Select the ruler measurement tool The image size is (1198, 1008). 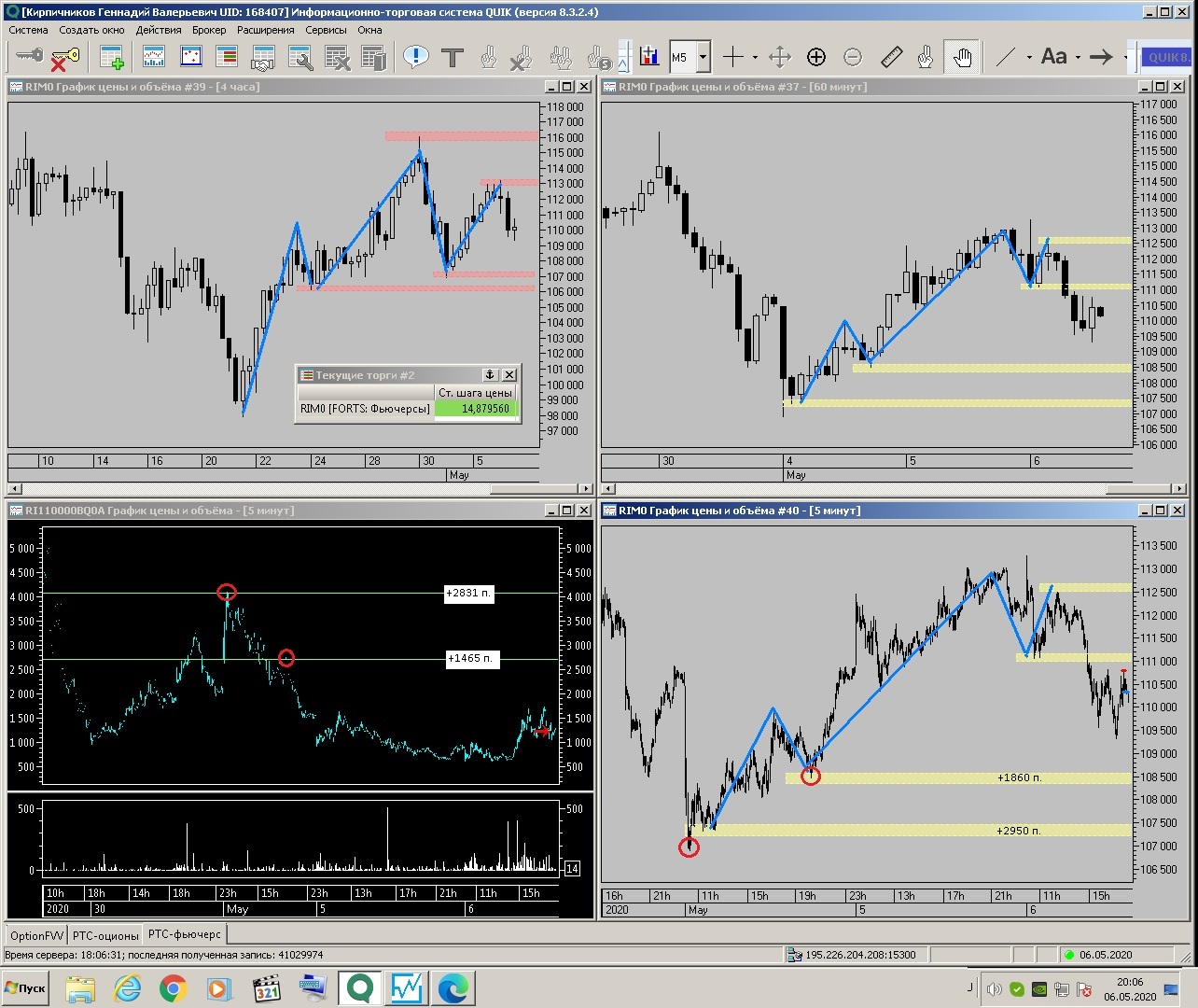pos(891,58)
